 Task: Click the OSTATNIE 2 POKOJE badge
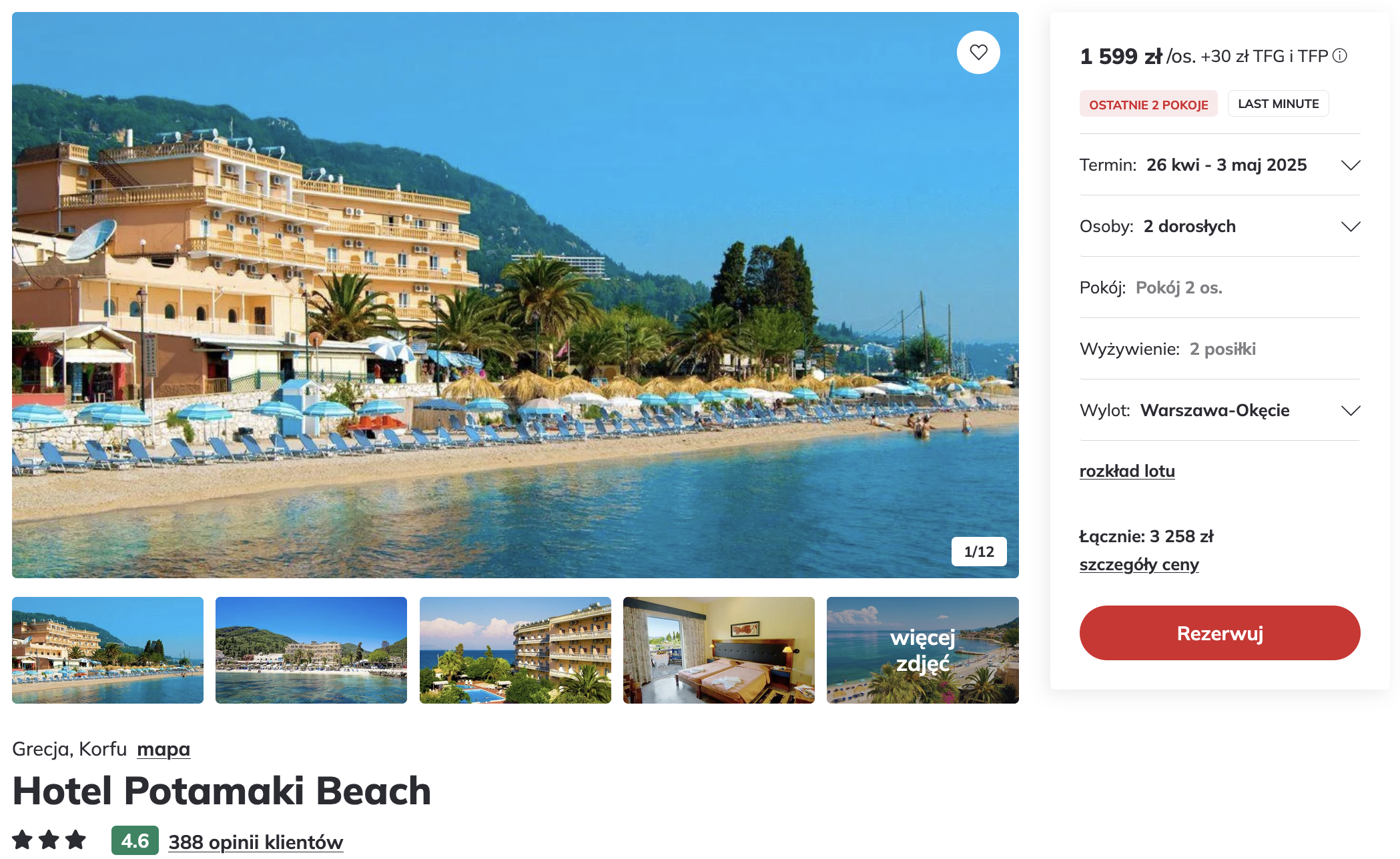click(1148, 104)
